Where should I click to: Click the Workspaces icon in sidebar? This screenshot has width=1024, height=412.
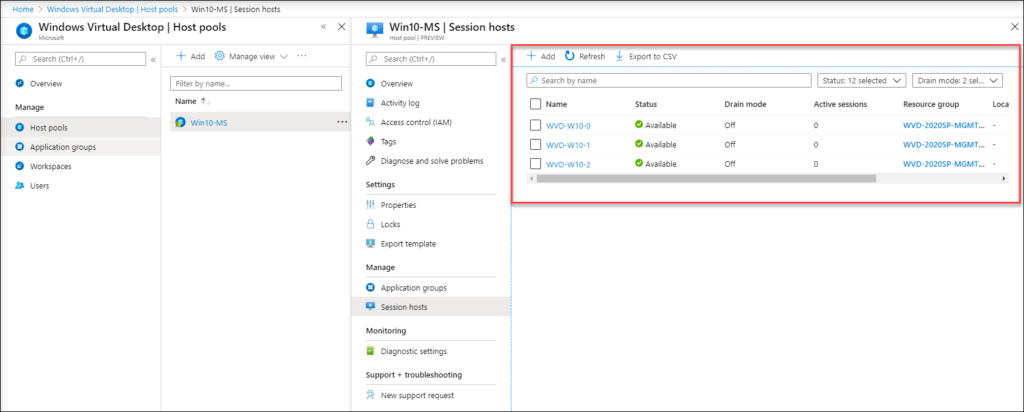20,166
